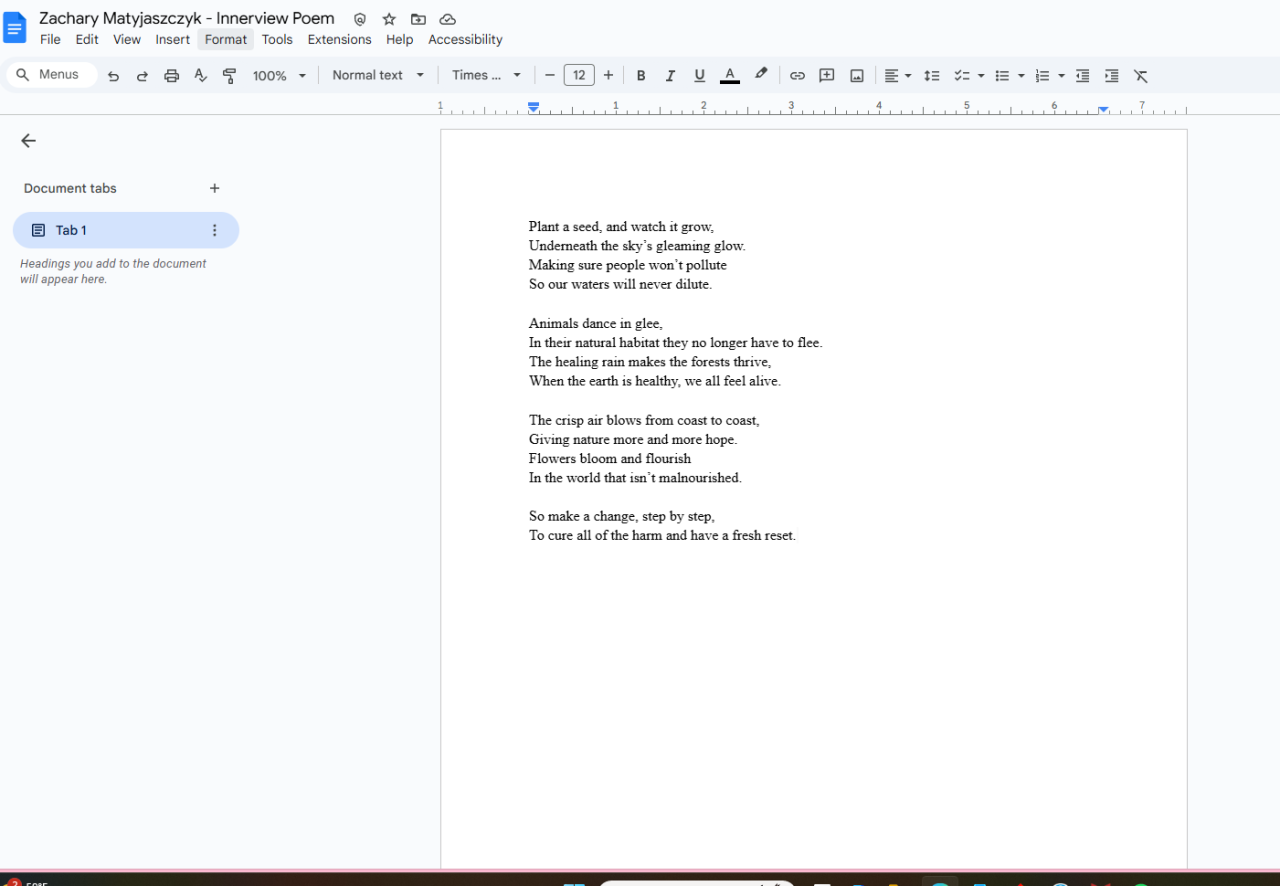
Task: Toggle underline formatting
Action: (700, 75)
